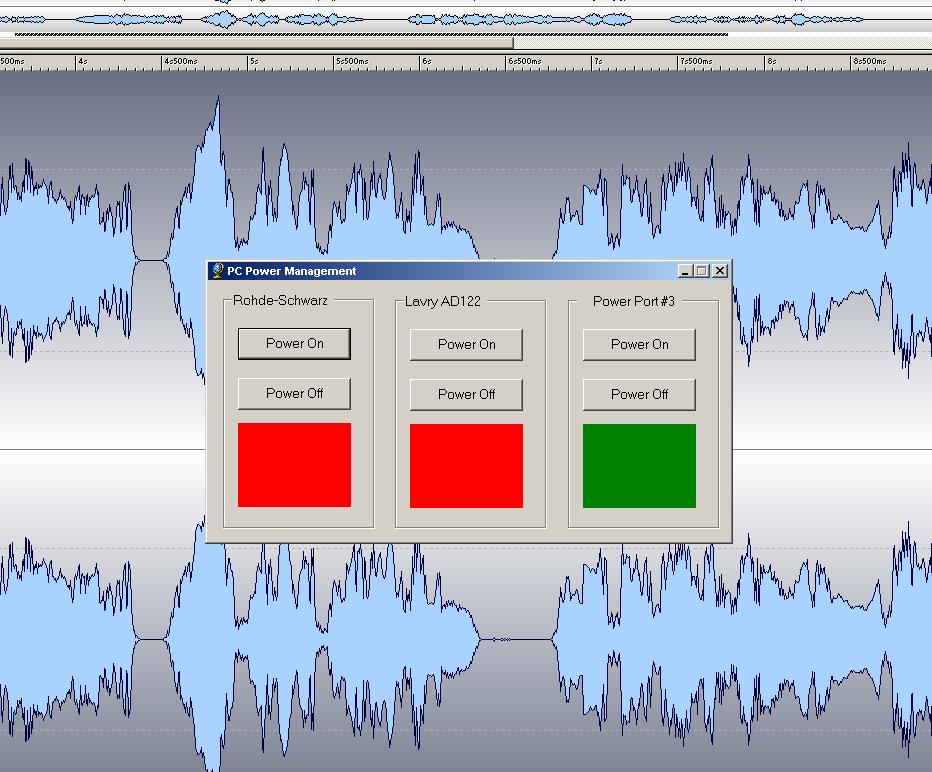Screen dimensions: 932x772
Task: Click the 8s mark on the timeline ruler
Action: click(x=772, y=61)
